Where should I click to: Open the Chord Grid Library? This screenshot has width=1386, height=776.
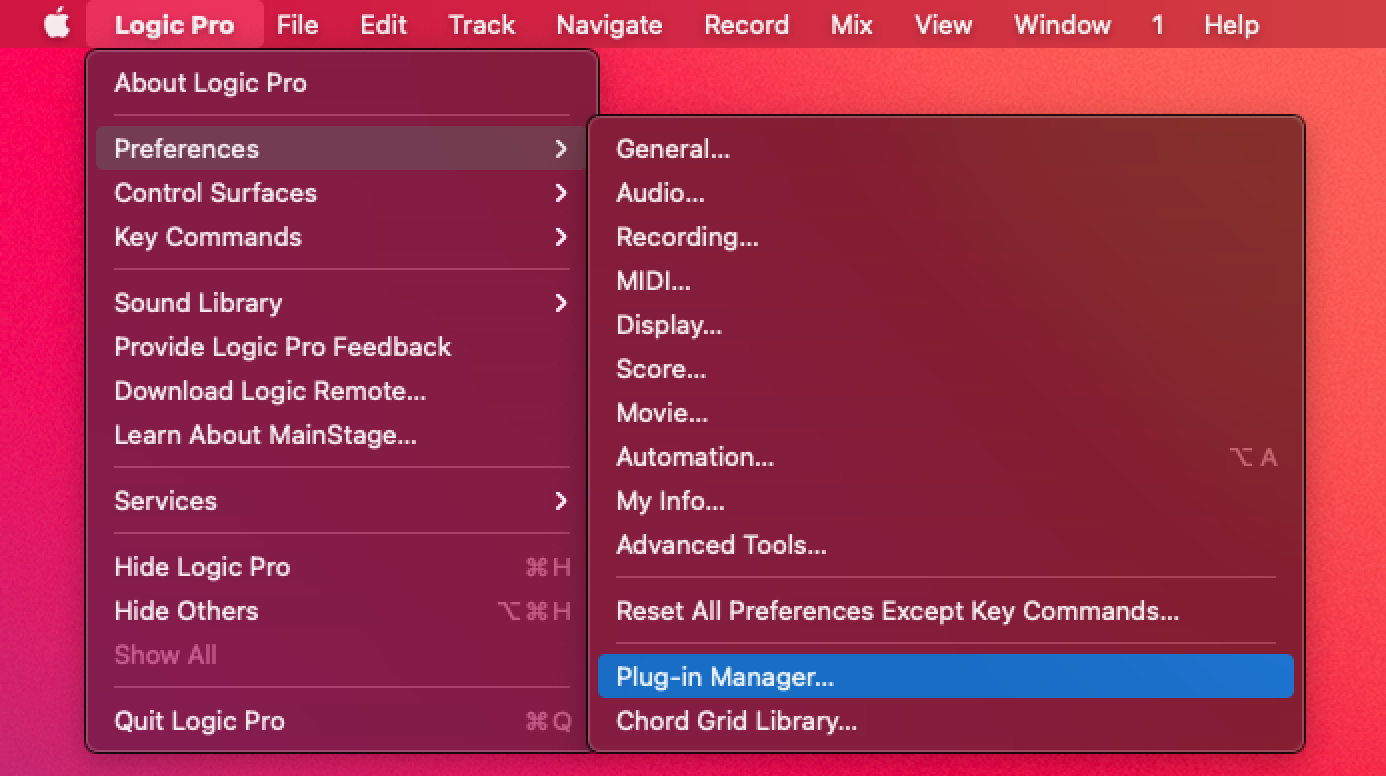click(x=946, y=721)
